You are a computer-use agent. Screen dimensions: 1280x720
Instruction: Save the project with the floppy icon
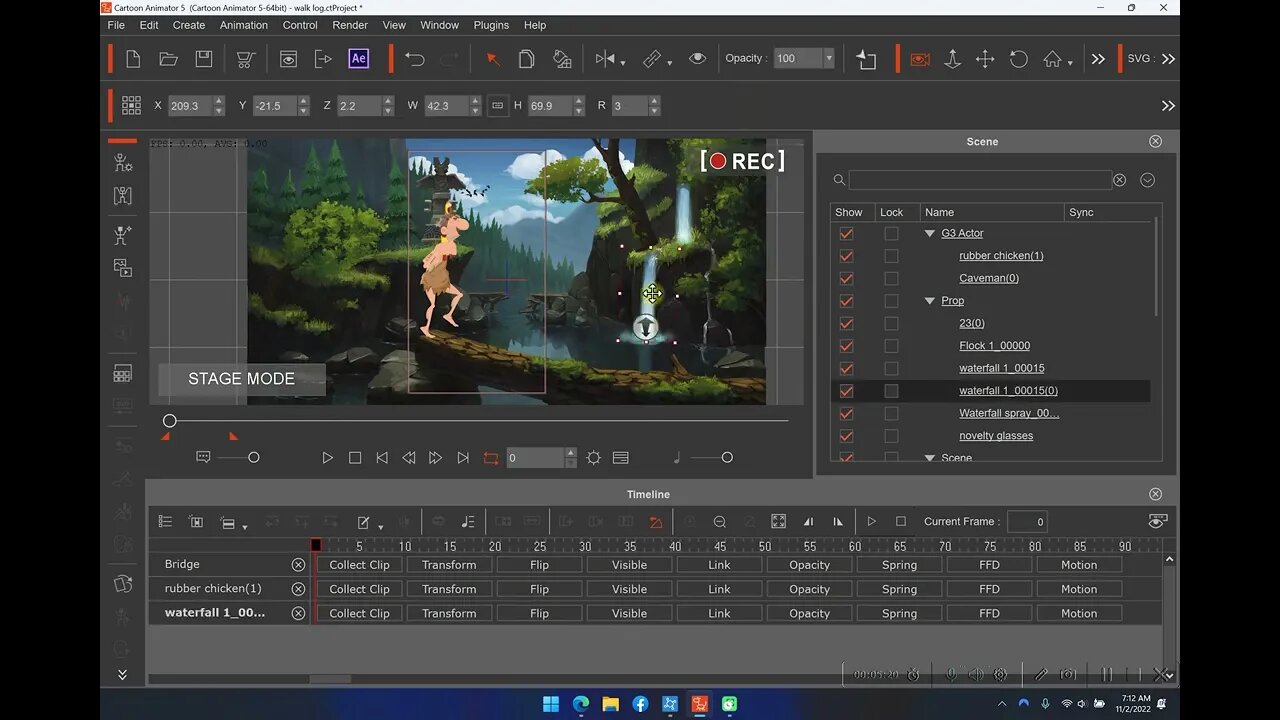(204, 59)
